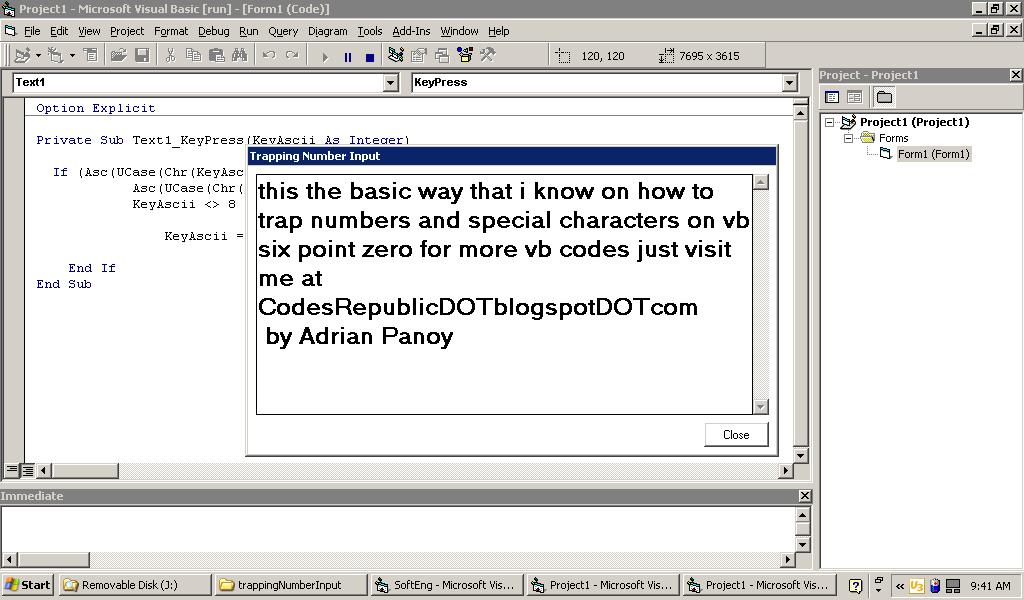This screenshot has height=600, width=1024.
Task: Open the Window menu
Action: (459, 31)
